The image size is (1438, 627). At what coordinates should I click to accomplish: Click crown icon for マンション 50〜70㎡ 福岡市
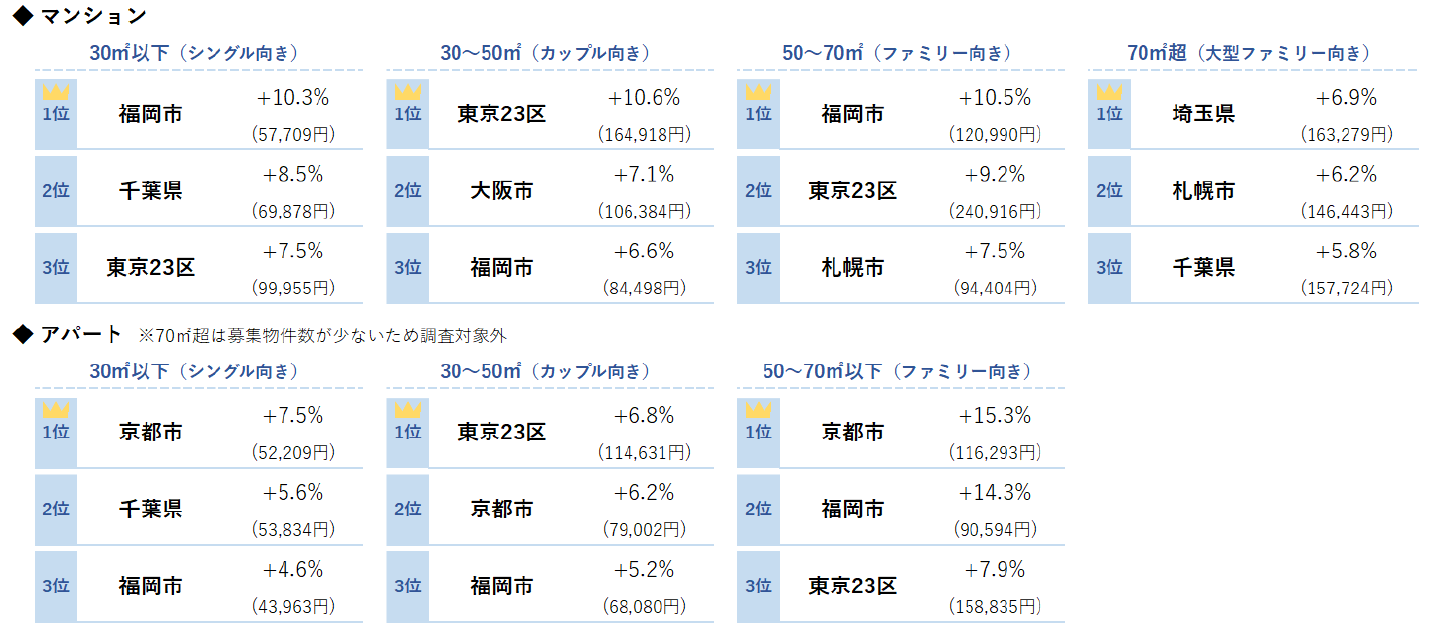758,92
